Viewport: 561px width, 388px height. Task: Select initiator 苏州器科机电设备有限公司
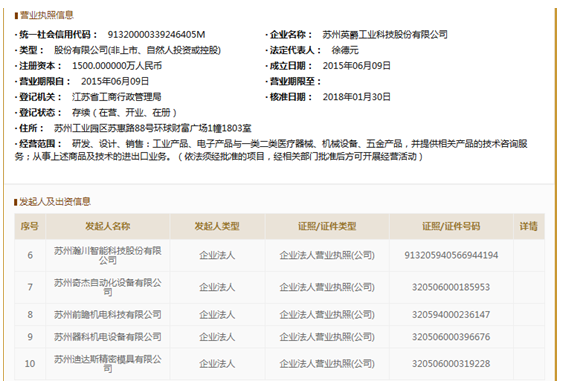(108, 337)
